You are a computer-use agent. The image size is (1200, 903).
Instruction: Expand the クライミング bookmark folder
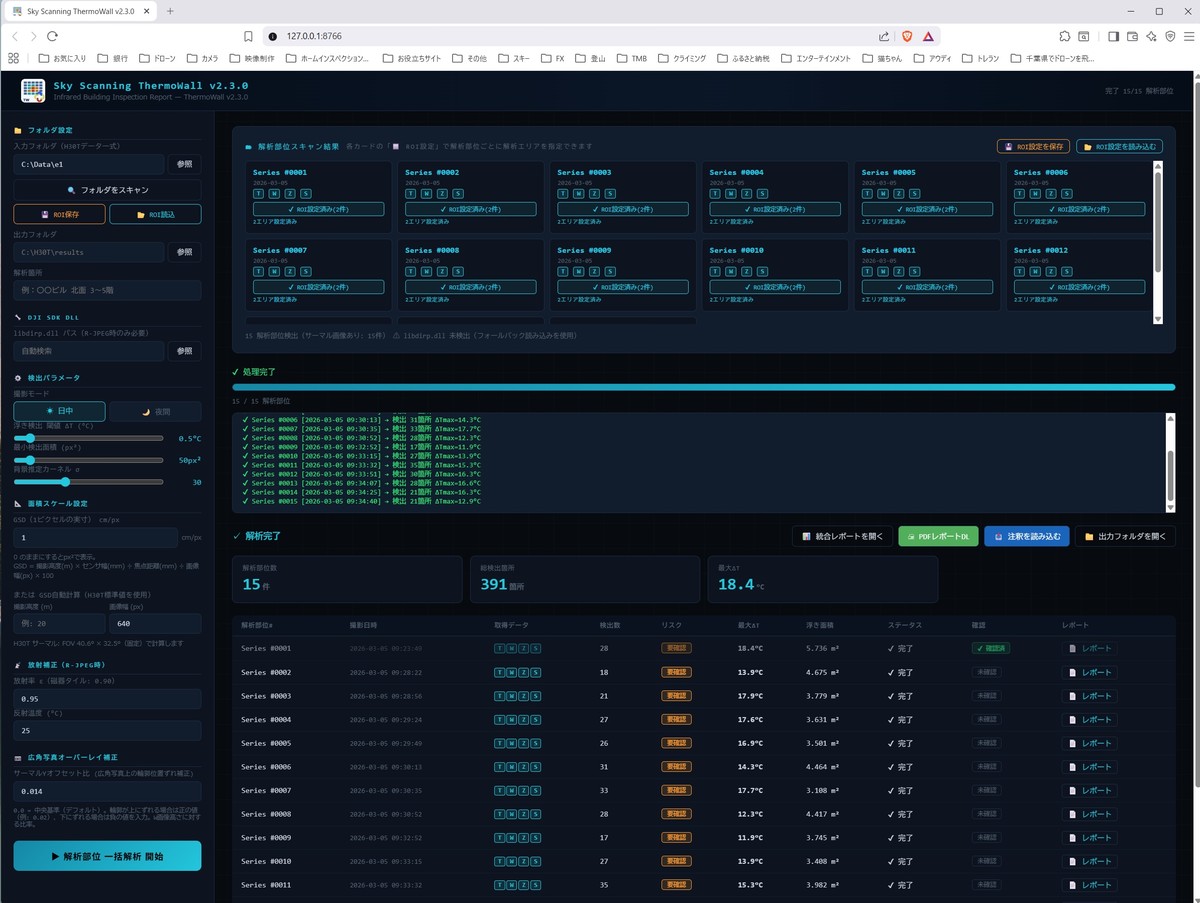682,59
